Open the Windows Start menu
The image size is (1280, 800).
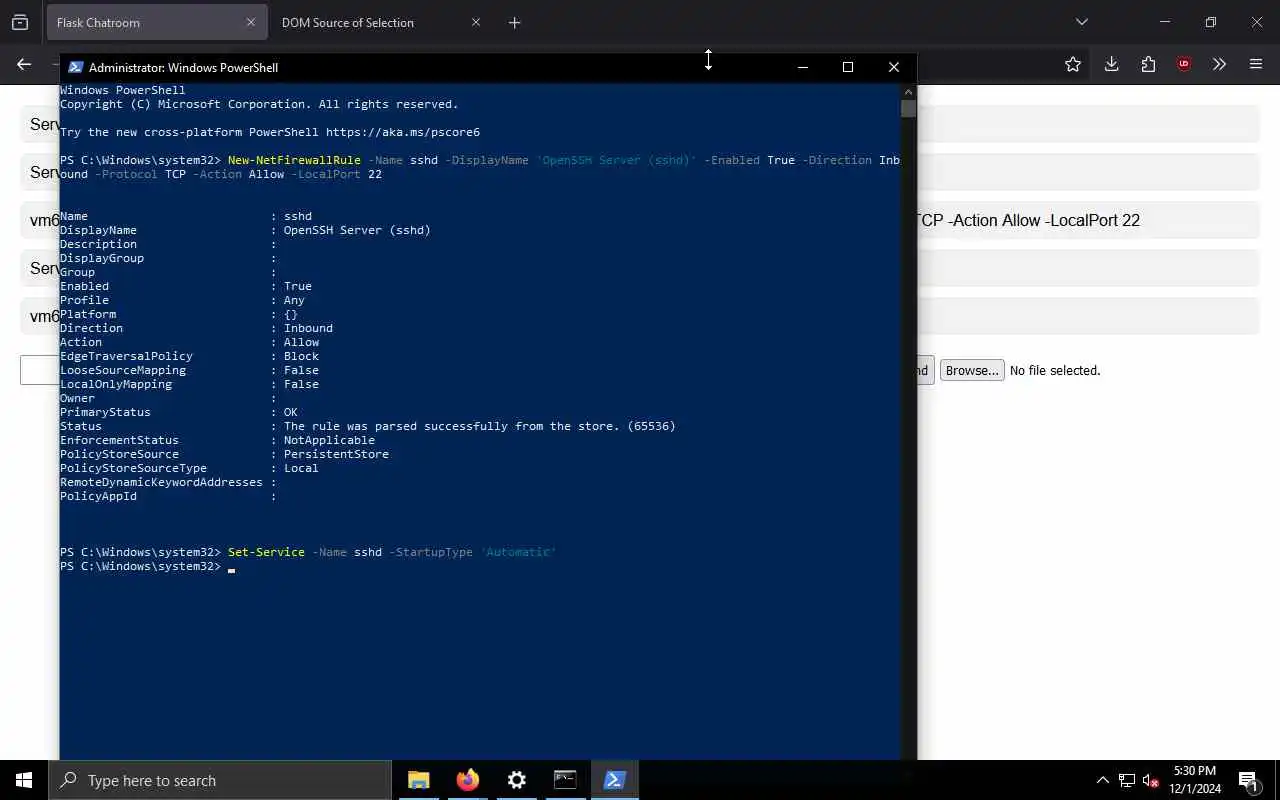pyautogui.click(x=24, y=780)
